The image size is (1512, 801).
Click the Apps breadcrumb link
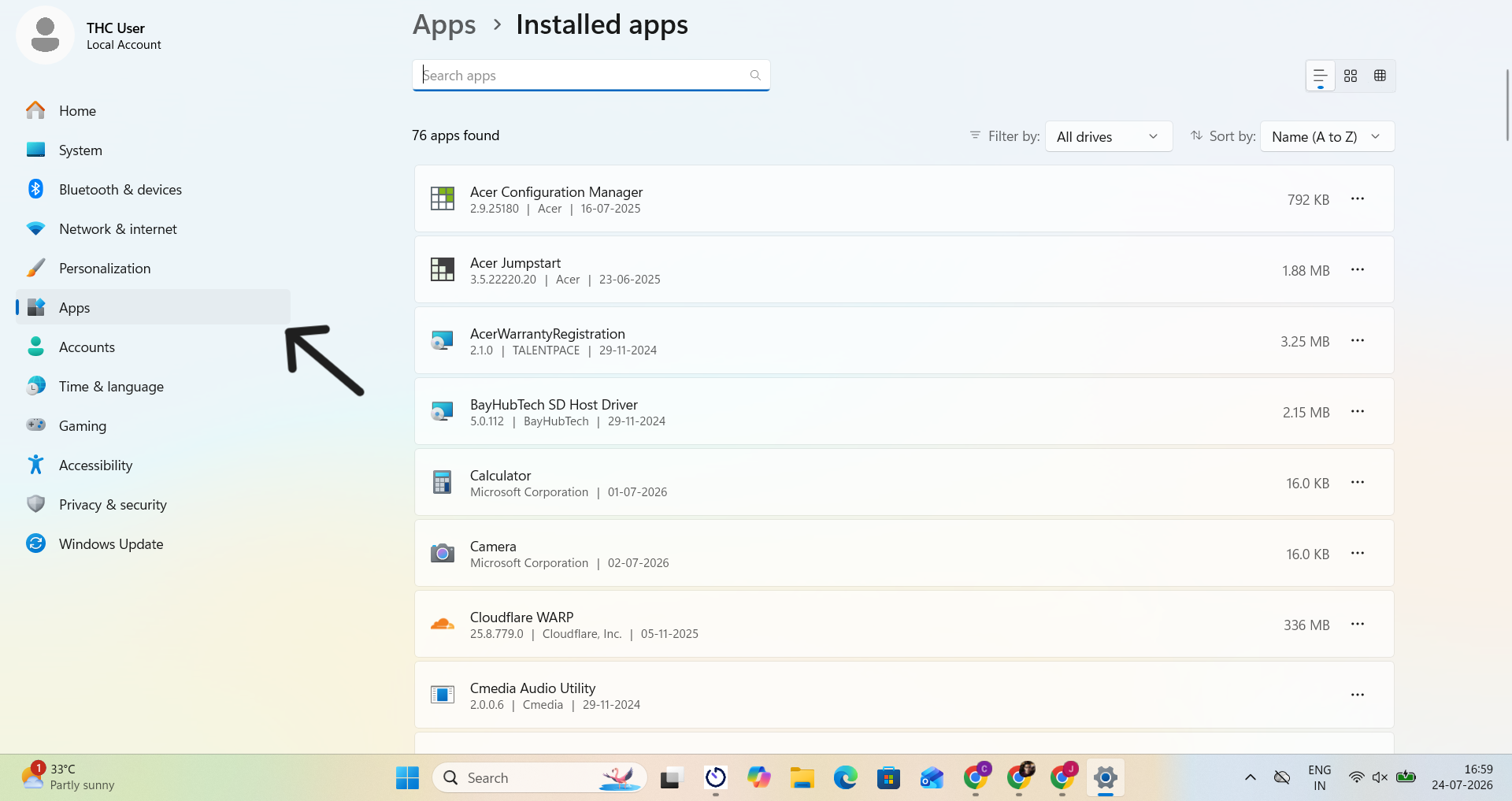tap(444, 25)
